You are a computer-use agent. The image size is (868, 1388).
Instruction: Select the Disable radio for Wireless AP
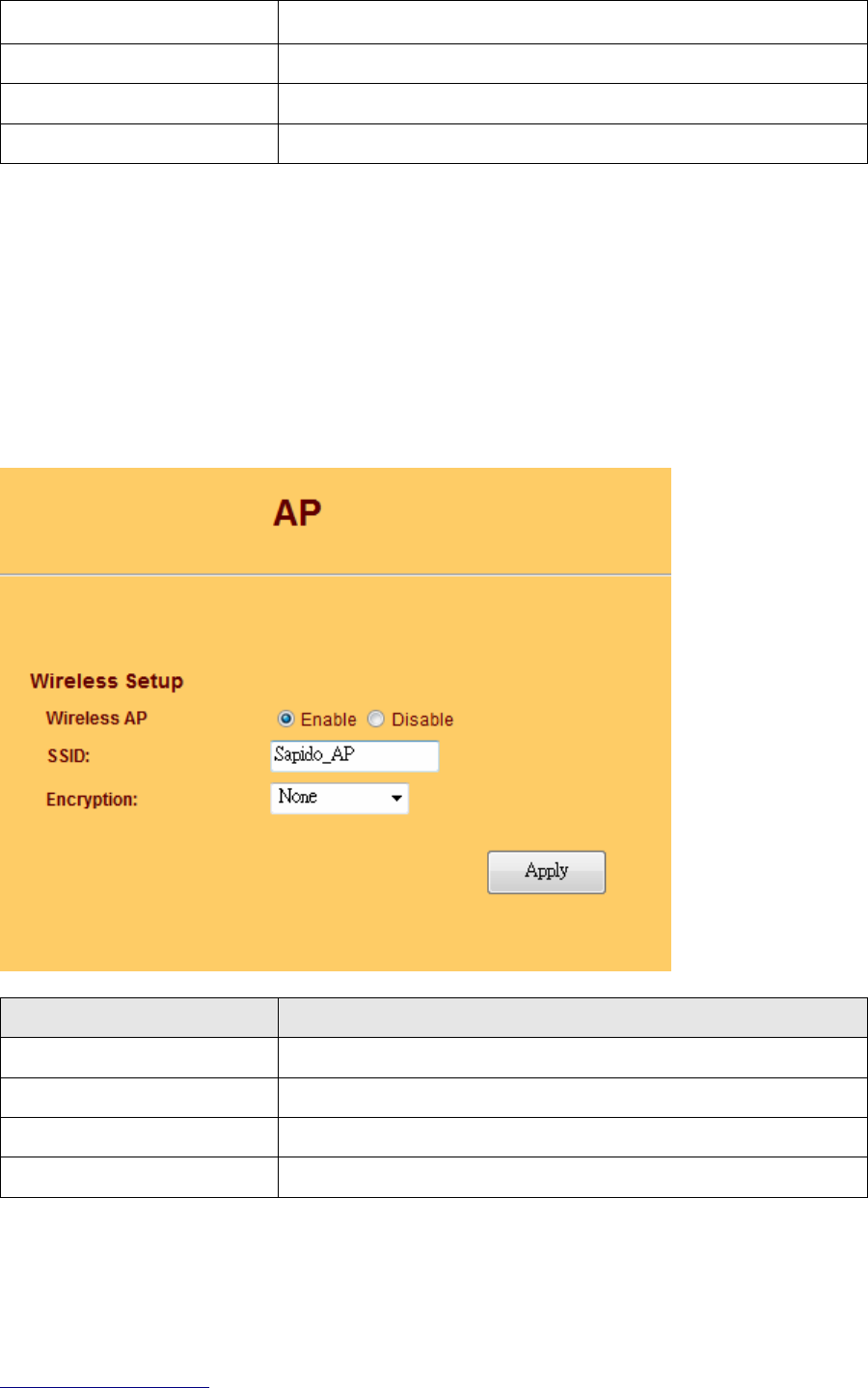click(376, 720)
